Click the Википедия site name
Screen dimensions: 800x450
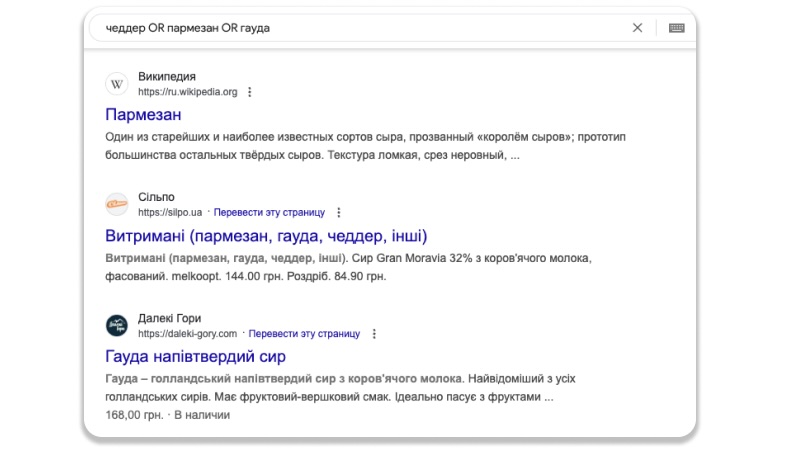point(167,77)
